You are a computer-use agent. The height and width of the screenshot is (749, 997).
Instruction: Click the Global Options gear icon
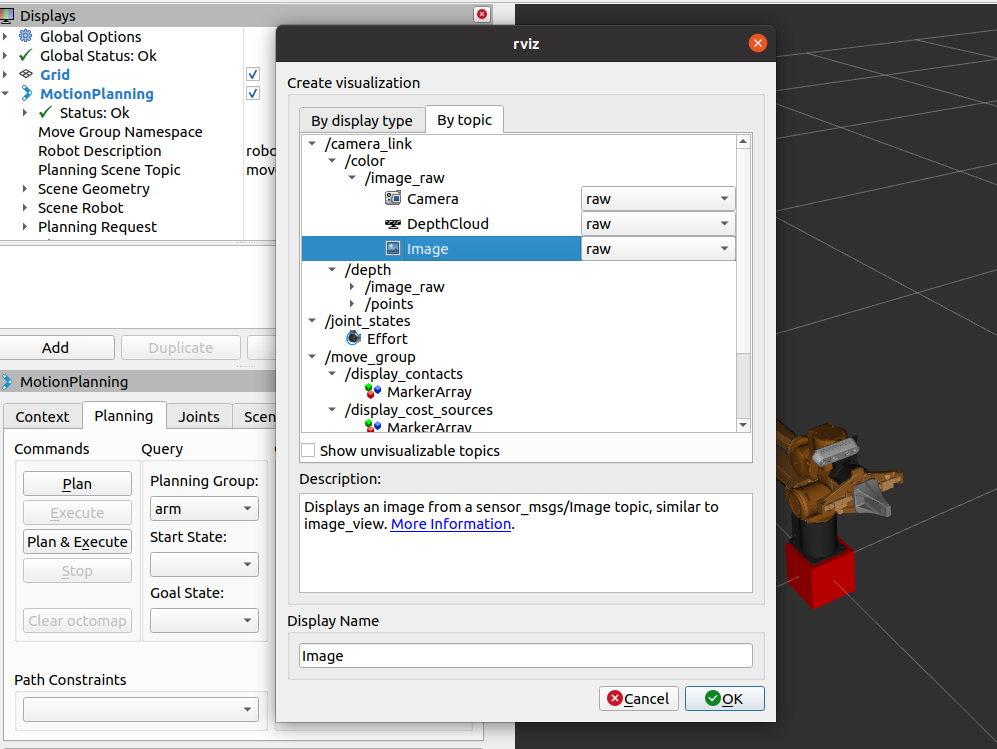[25, 36]
